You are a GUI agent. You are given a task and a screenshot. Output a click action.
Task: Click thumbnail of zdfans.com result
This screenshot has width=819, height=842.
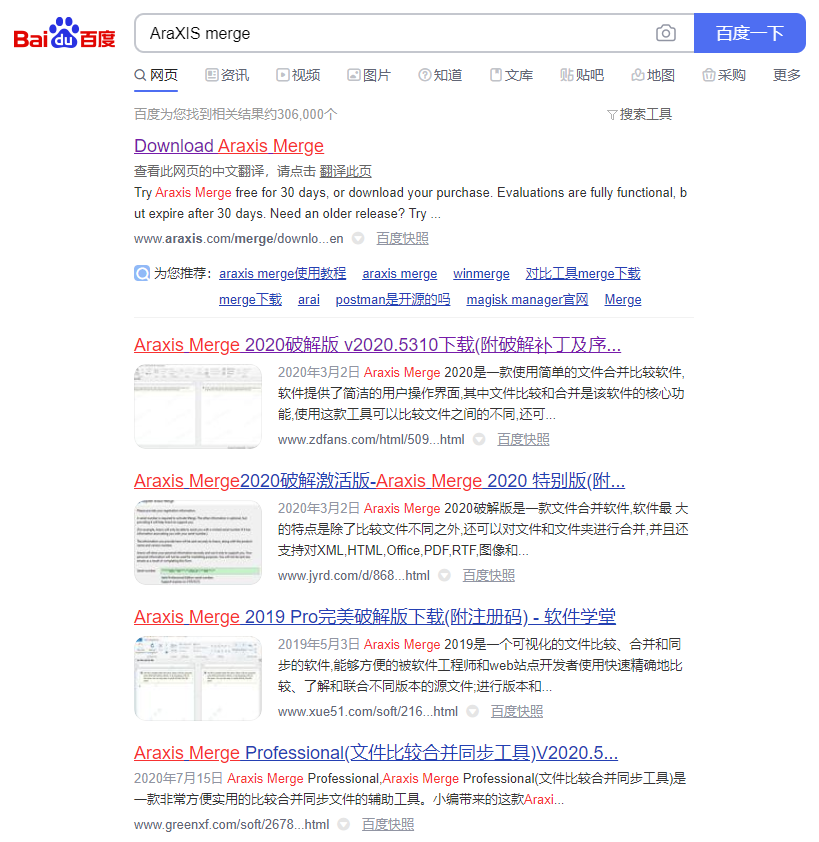(x=198, y=406)
